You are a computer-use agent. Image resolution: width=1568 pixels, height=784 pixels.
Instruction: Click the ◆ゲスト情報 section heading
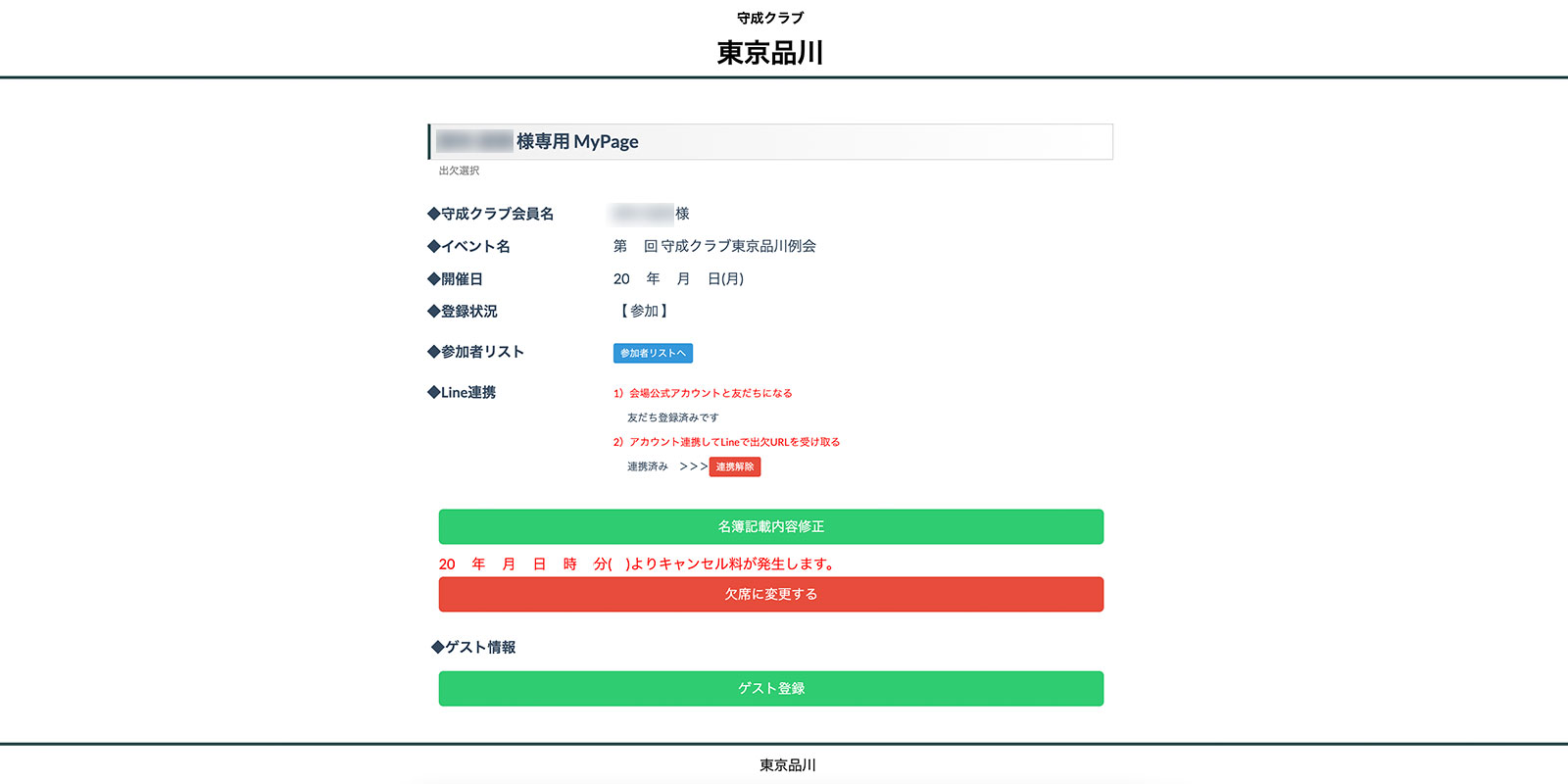click(473, 647)
